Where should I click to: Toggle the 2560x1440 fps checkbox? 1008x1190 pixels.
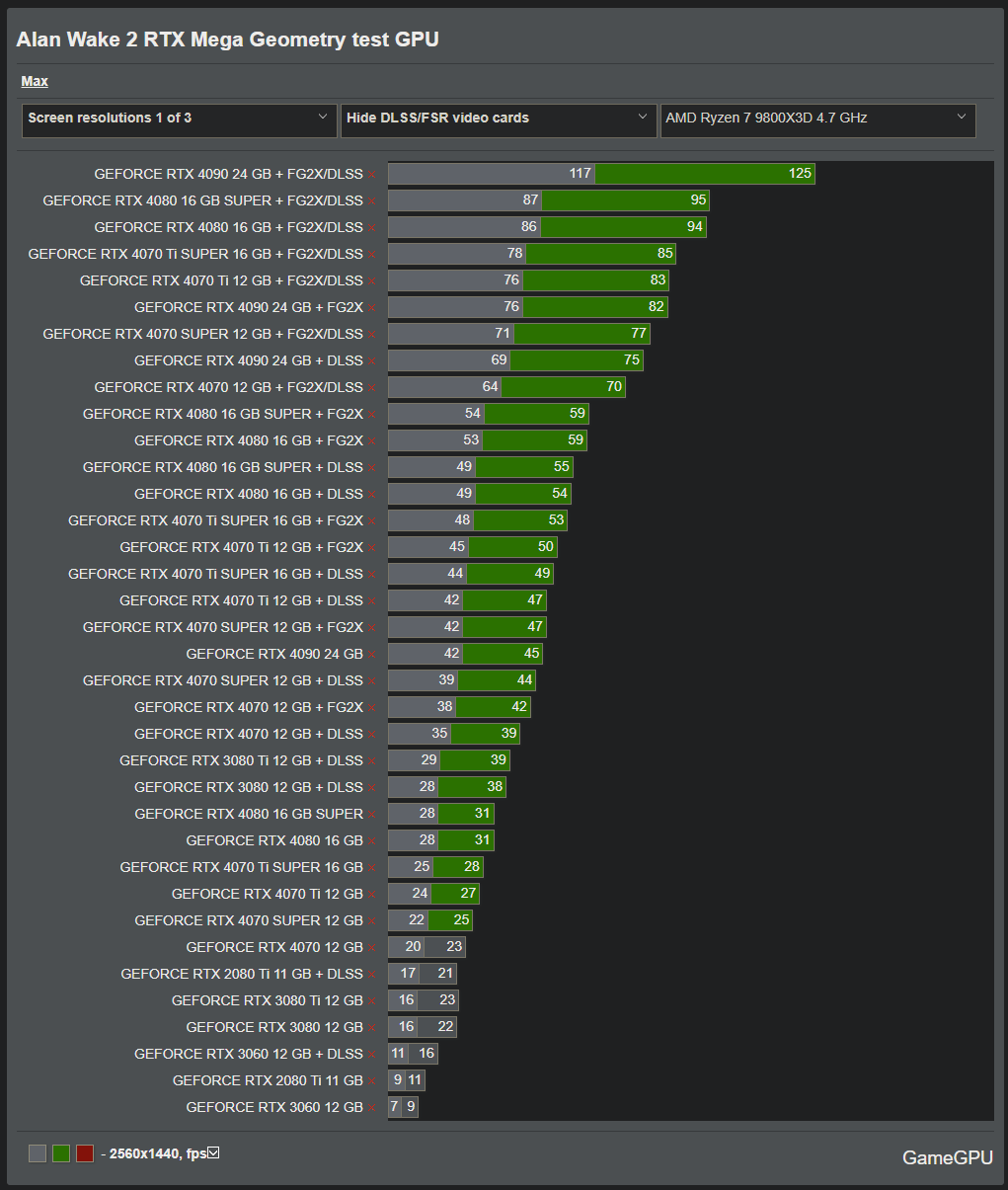click(x=213, y=1152)
